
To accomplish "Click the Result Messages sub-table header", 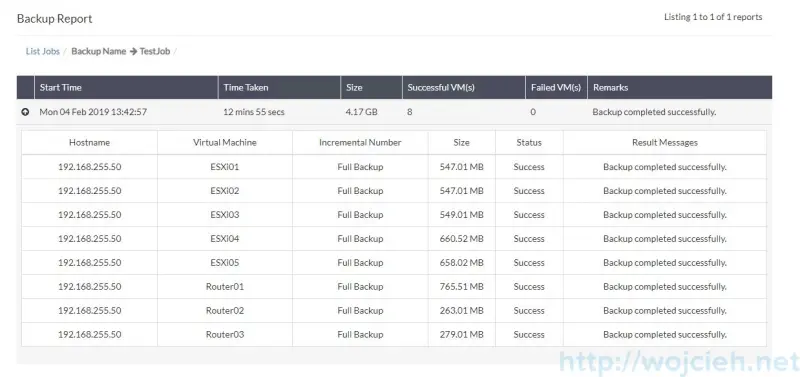I will (665, 142).
